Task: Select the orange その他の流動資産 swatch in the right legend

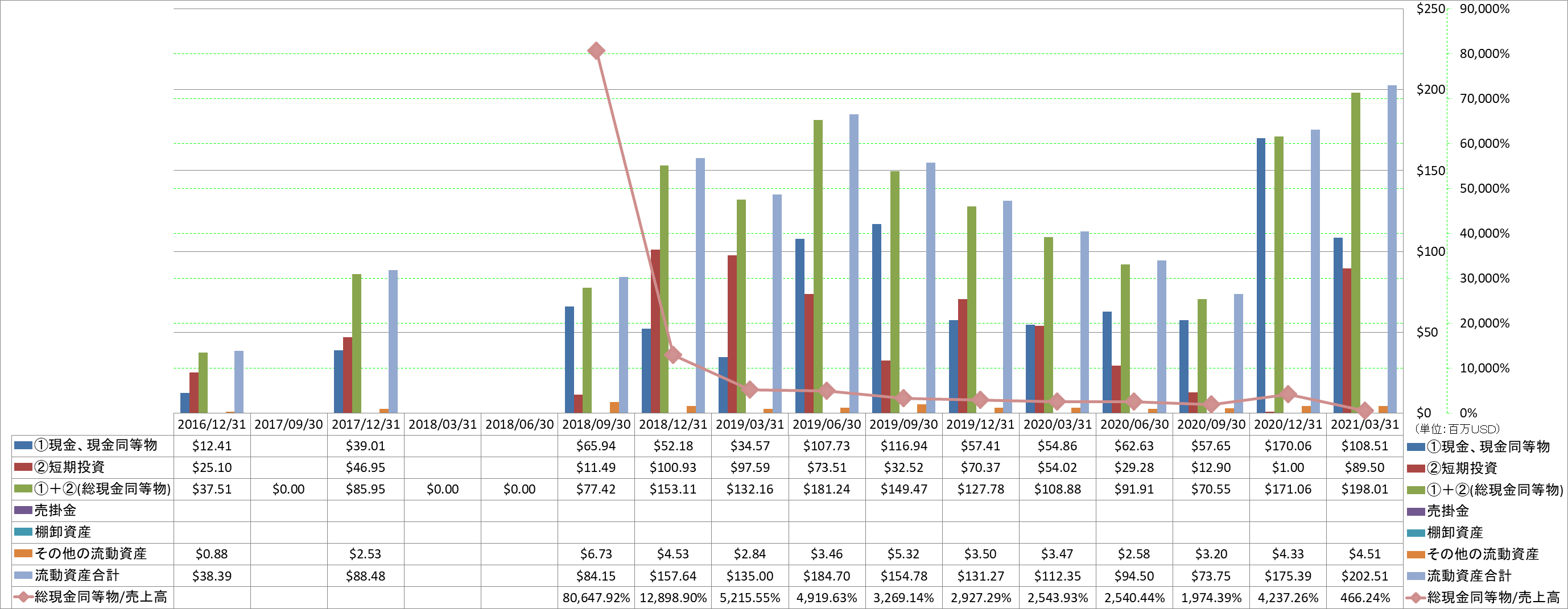Action: [x=1416, y=555]
